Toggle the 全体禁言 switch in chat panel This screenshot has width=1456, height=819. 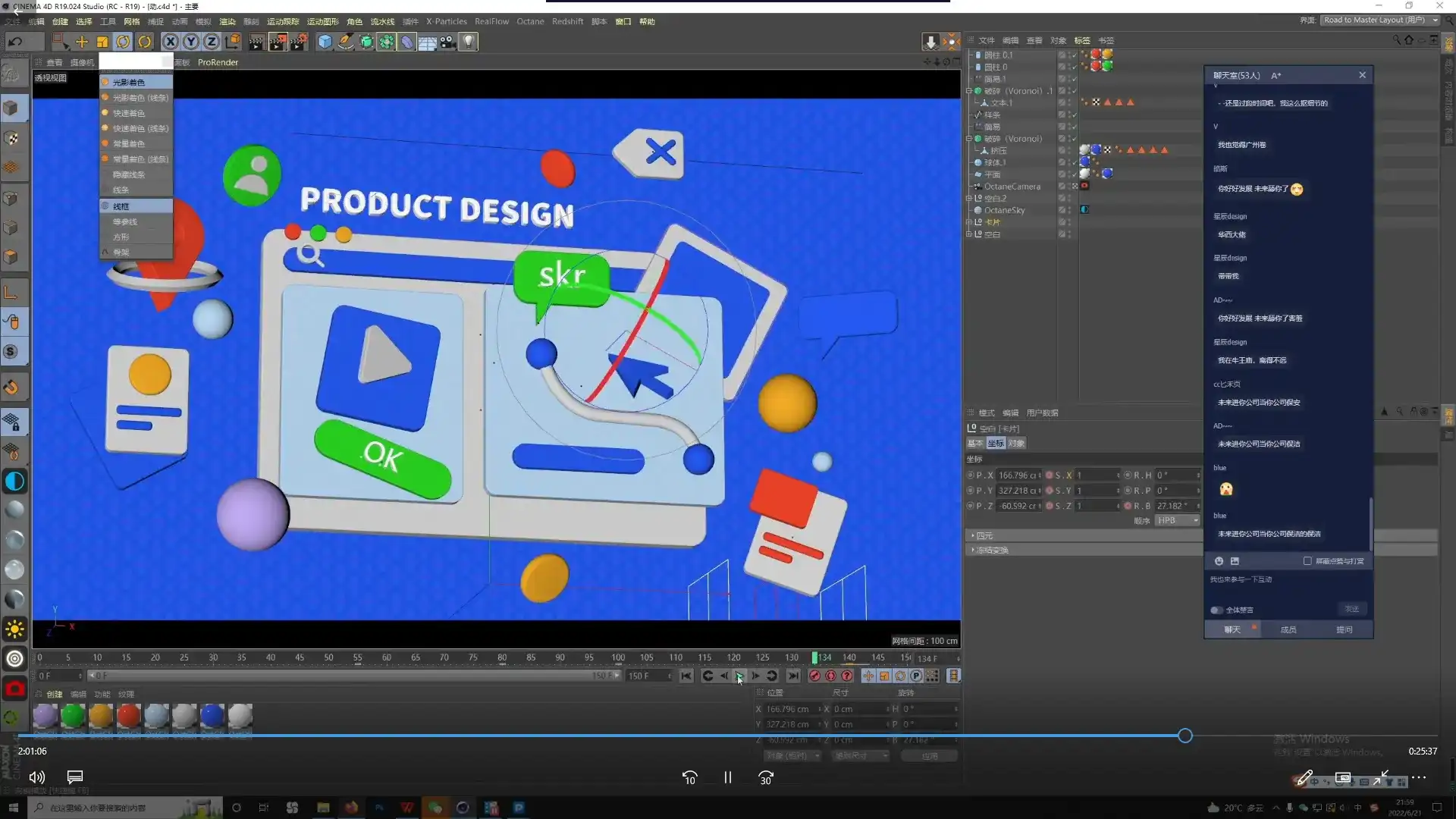click(x=1216, y=610)
